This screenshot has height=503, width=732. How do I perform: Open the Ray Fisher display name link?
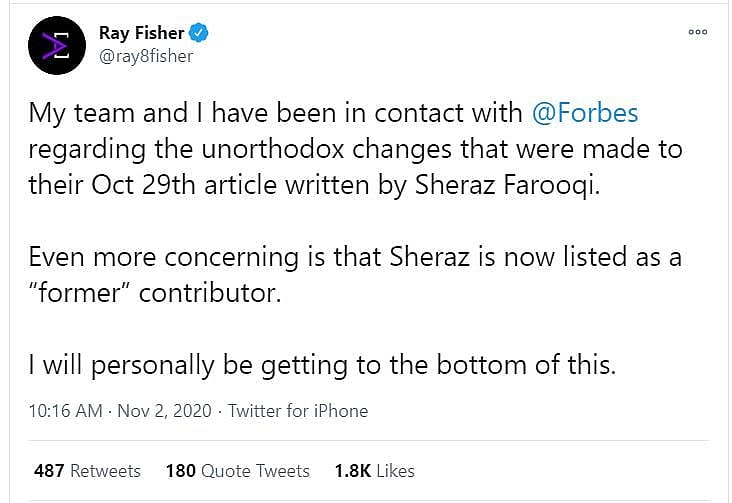141,34
